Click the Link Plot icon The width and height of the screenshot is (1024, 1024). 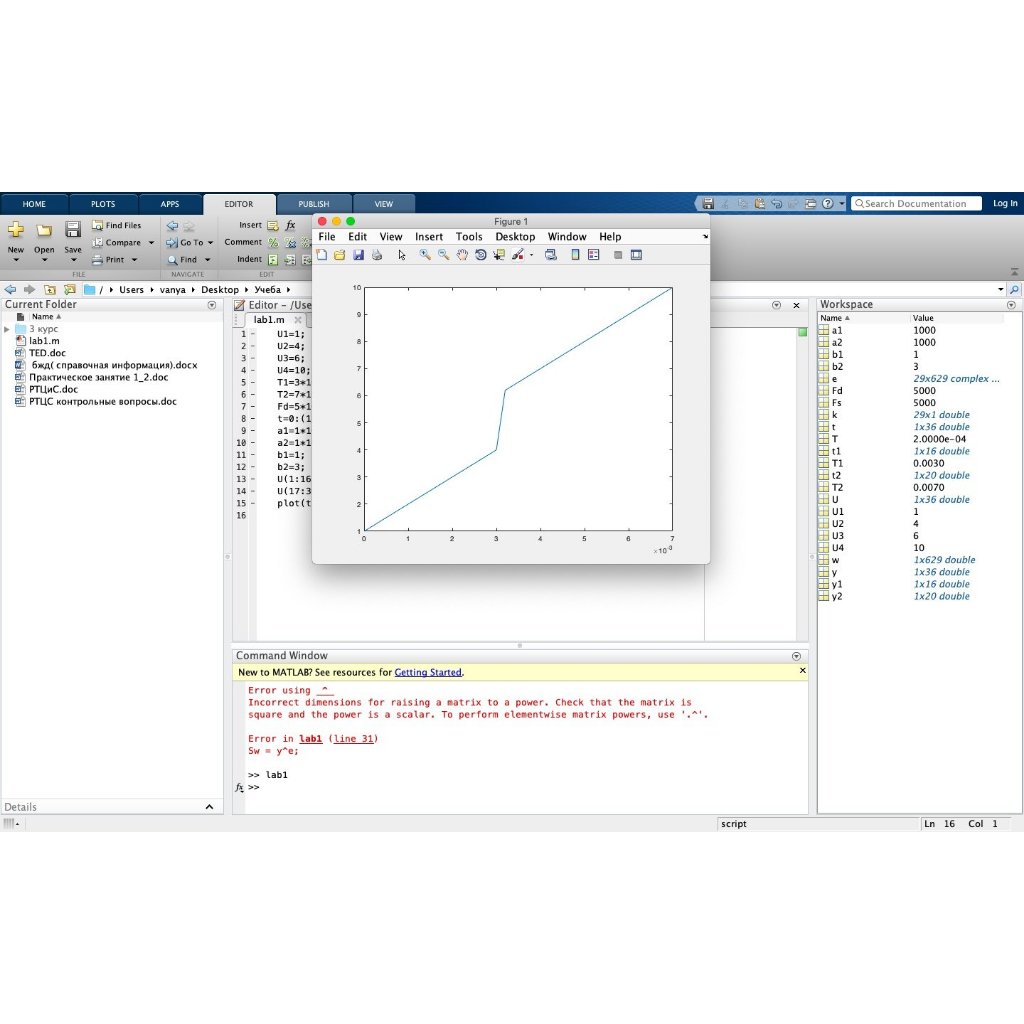[551, 255]
